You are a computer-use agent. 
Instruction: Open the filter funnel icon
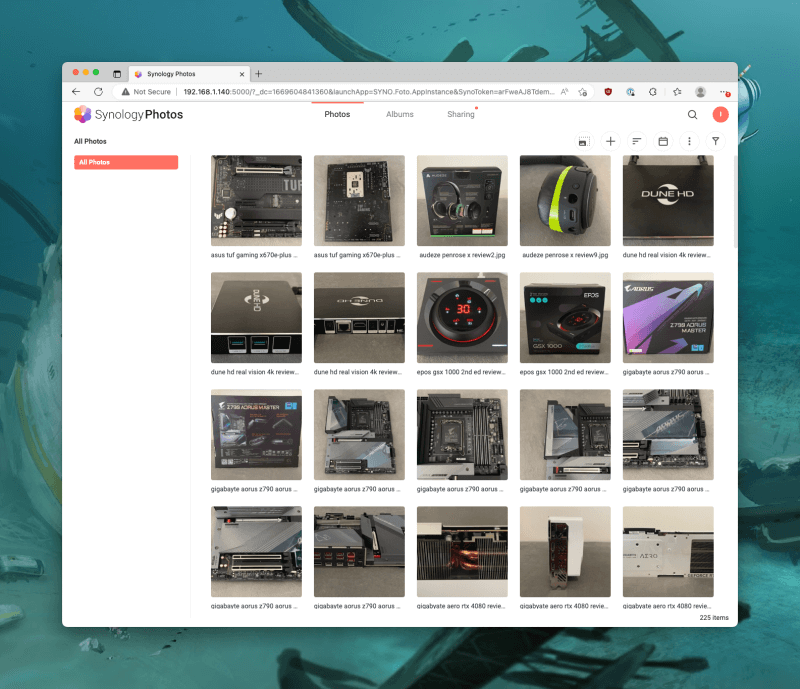point(715,141)
